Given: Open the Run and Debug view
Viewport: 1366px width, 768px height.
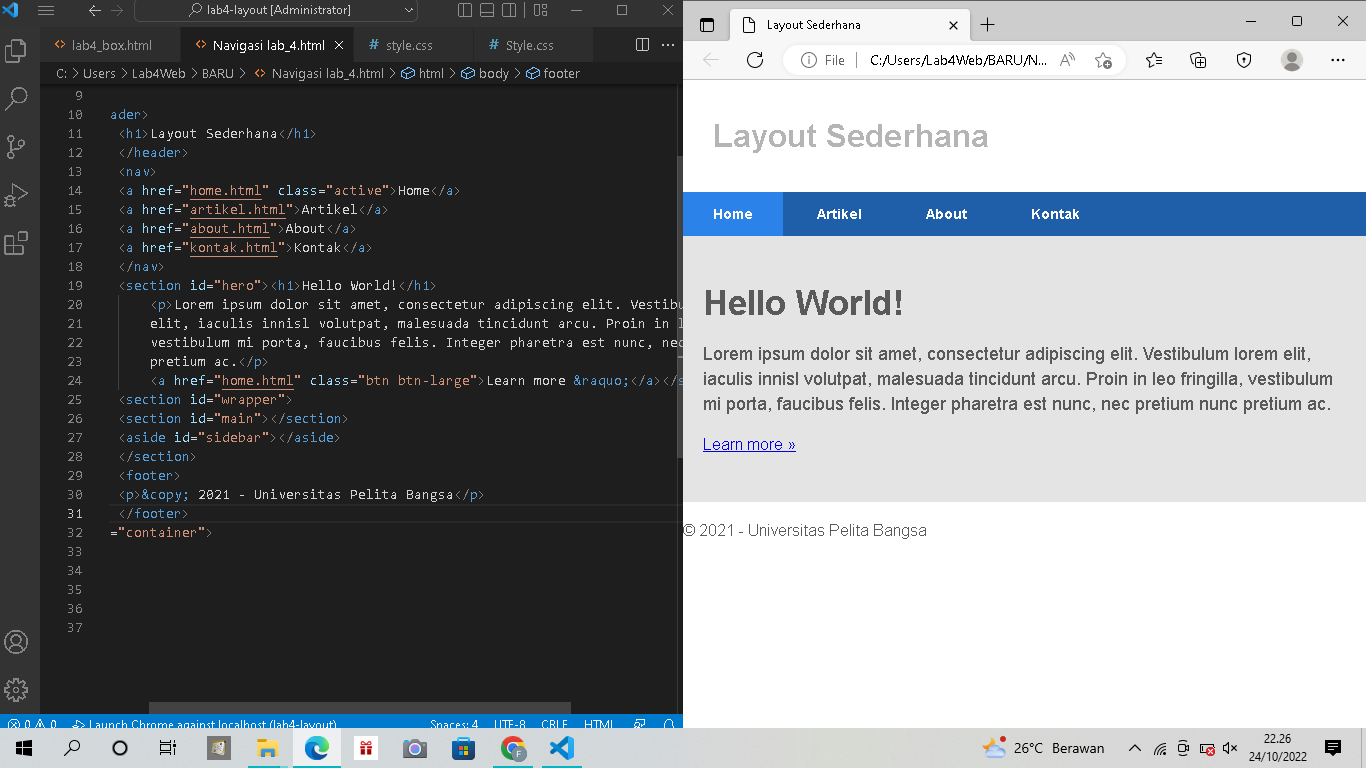Looking at the screenshot, I should coord(16,195).
